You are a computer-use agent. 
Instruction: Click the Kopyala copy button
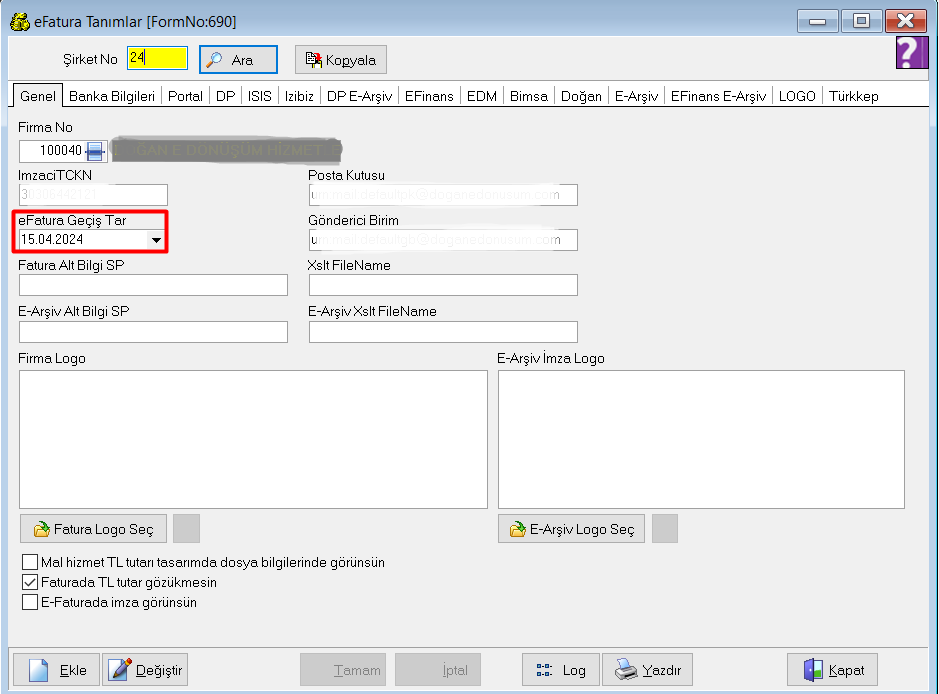click(x=341, y=60)
